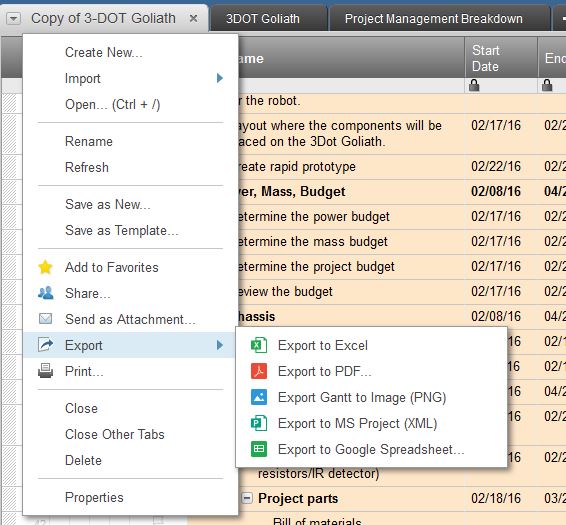Select Create rapid prototype row

coord(297,167)
